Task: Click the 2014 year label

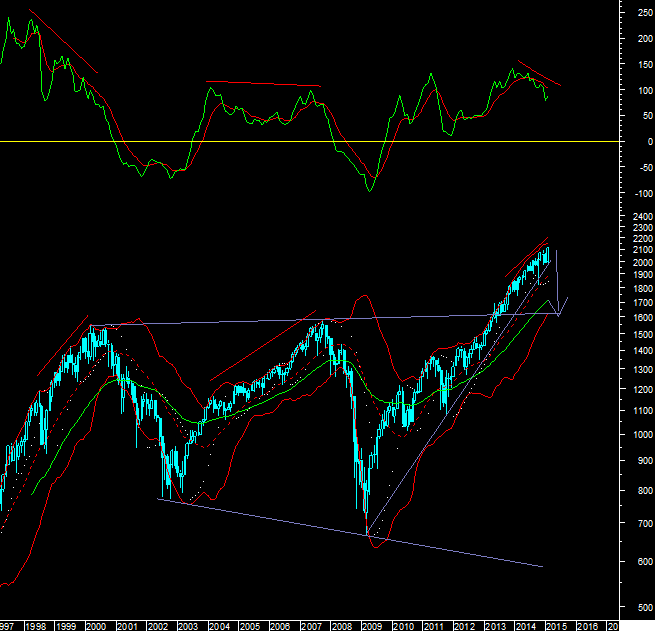Action: click(526, 626)
